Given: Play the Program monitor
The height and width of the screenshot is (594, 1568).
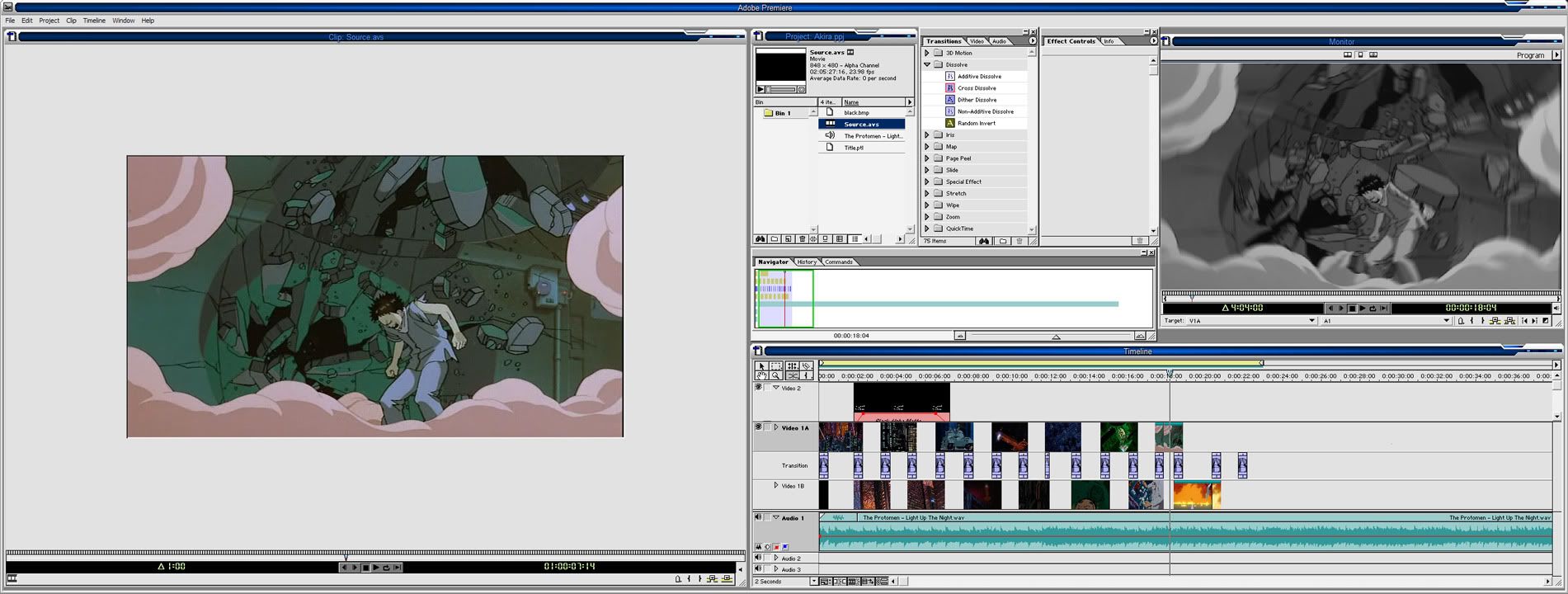Looking at the screenshot, I should [1362, 308].
